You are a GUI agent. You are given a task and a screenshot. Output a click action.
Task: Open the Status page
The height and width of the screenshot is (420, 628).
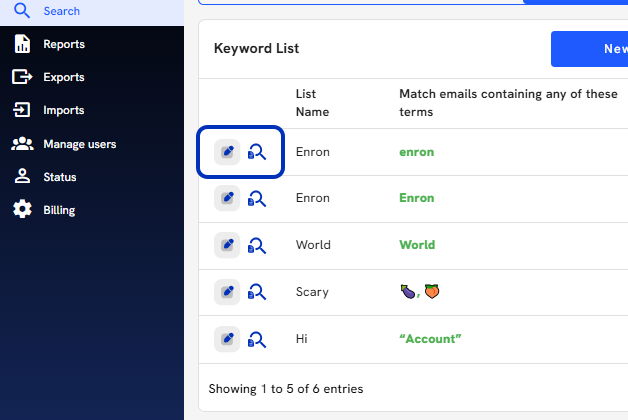click(x=60, y=177)
